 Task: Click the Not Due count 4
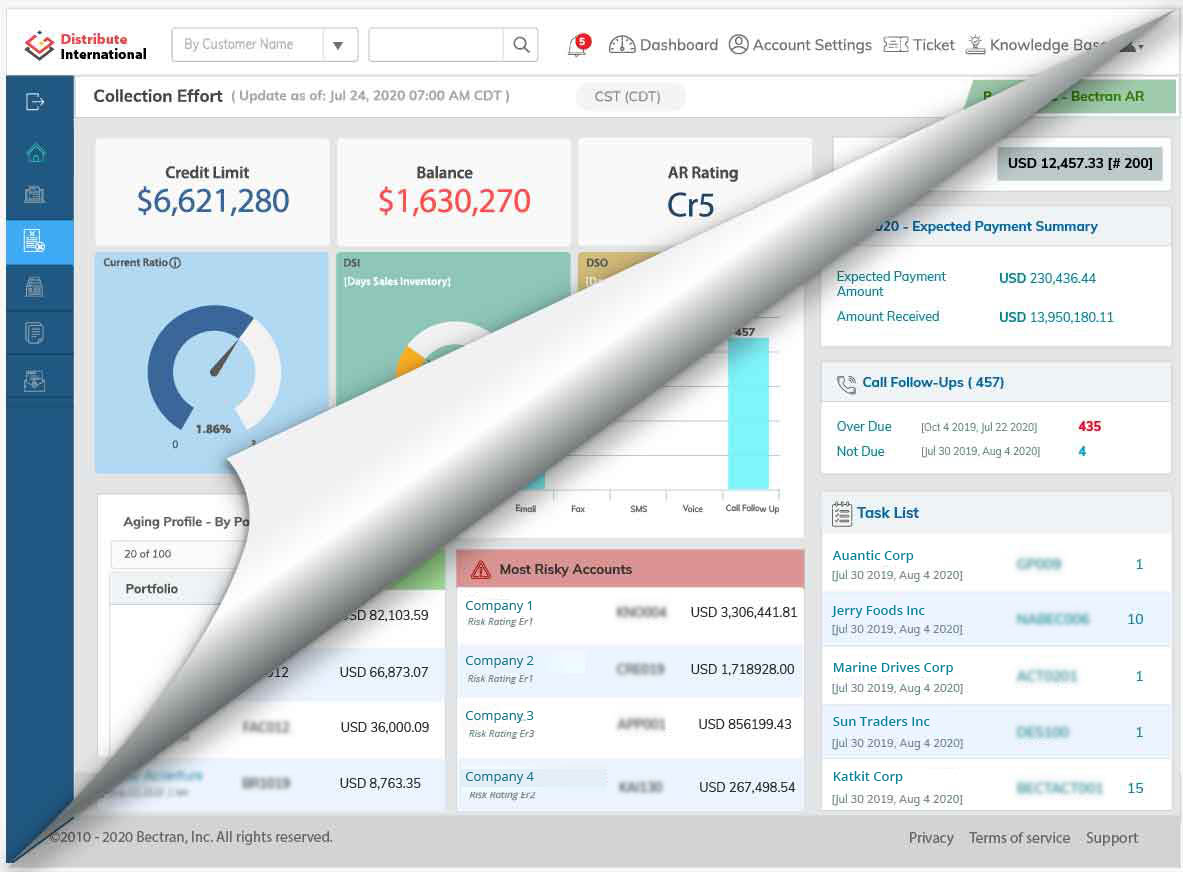(1082, 451)
